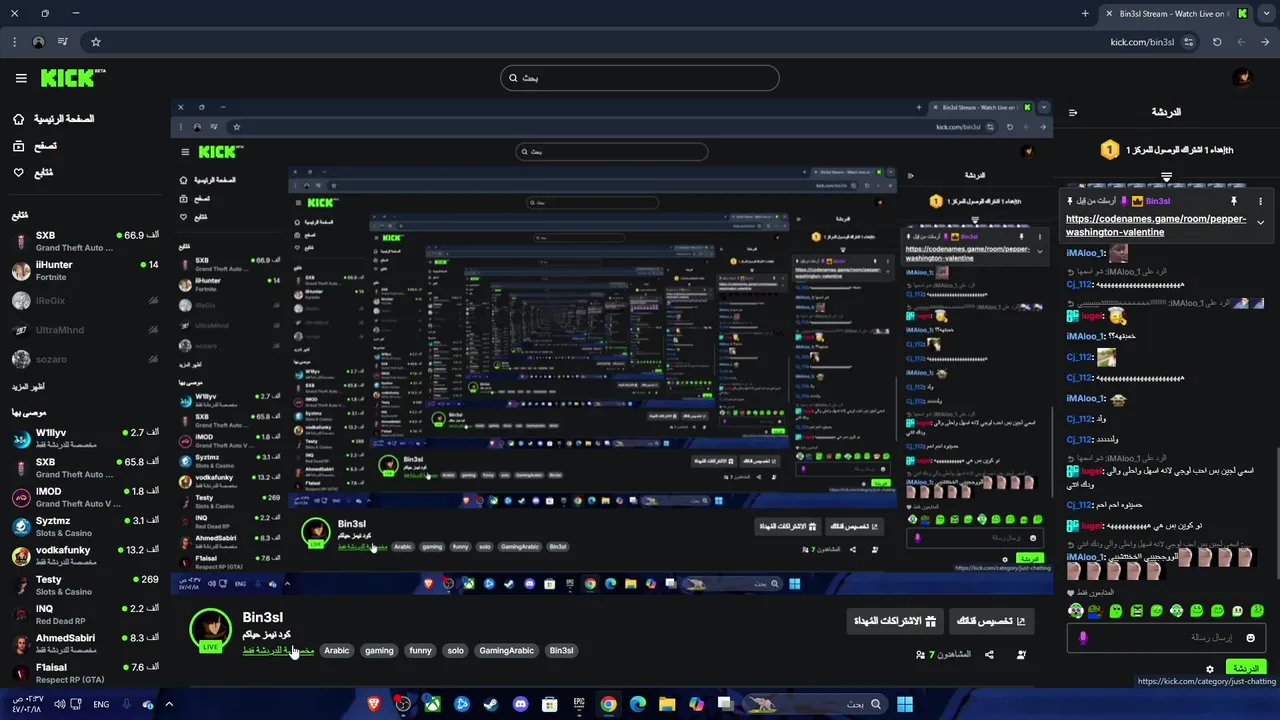Open the green just-chatting category link

pos(278,650)
